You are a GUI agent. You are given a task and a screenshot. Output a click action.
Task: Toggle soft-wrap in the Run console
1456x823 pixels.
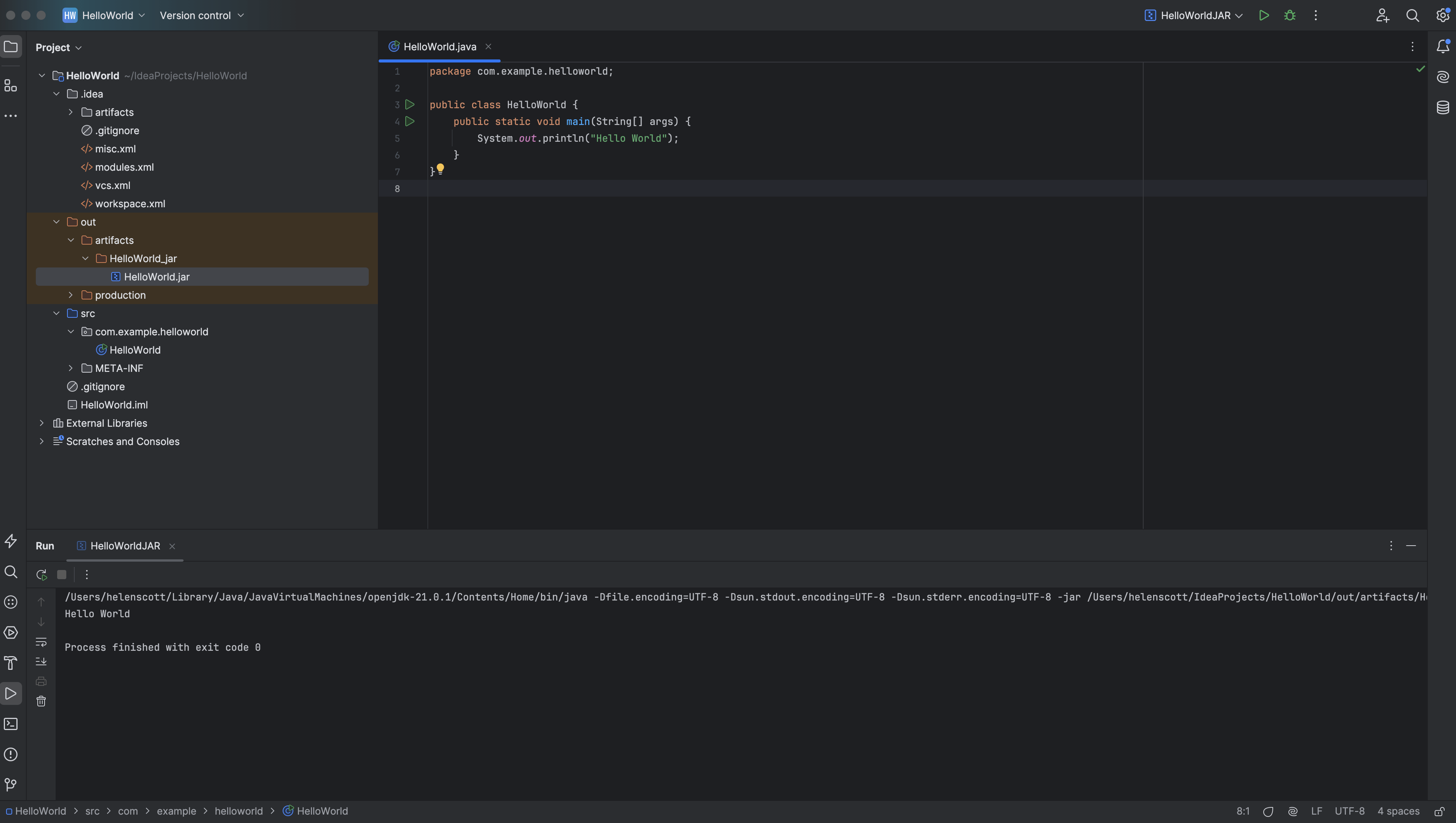click(x=41, y=642)
